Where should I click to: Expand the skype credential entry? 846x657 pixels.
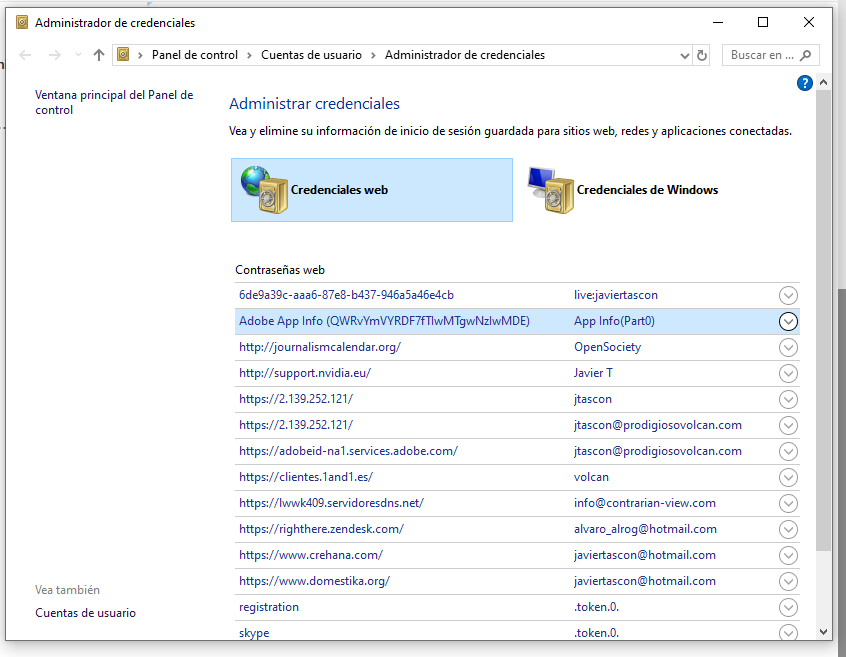[x=788, y=632]
